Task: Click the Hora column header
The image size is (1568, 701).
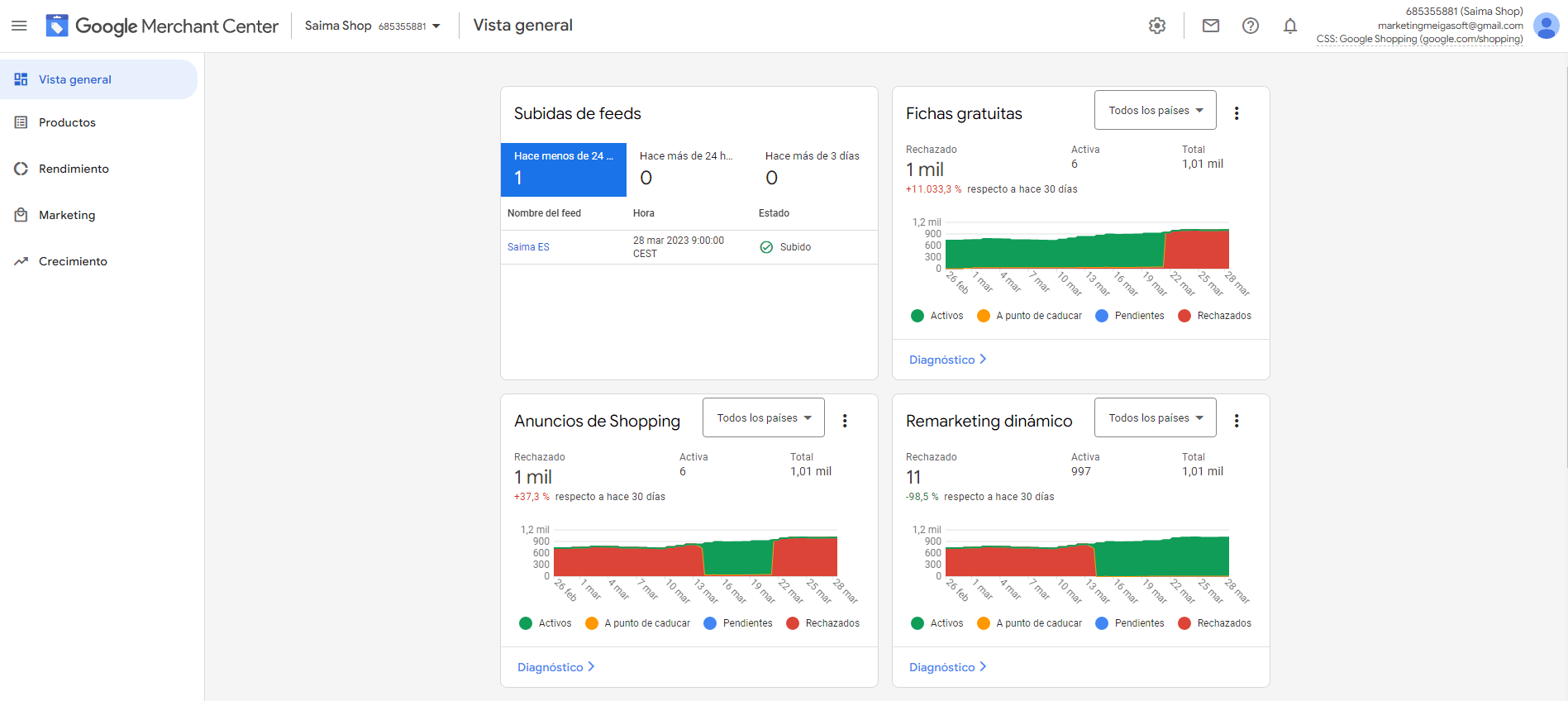Action: (x=644, y=213)
